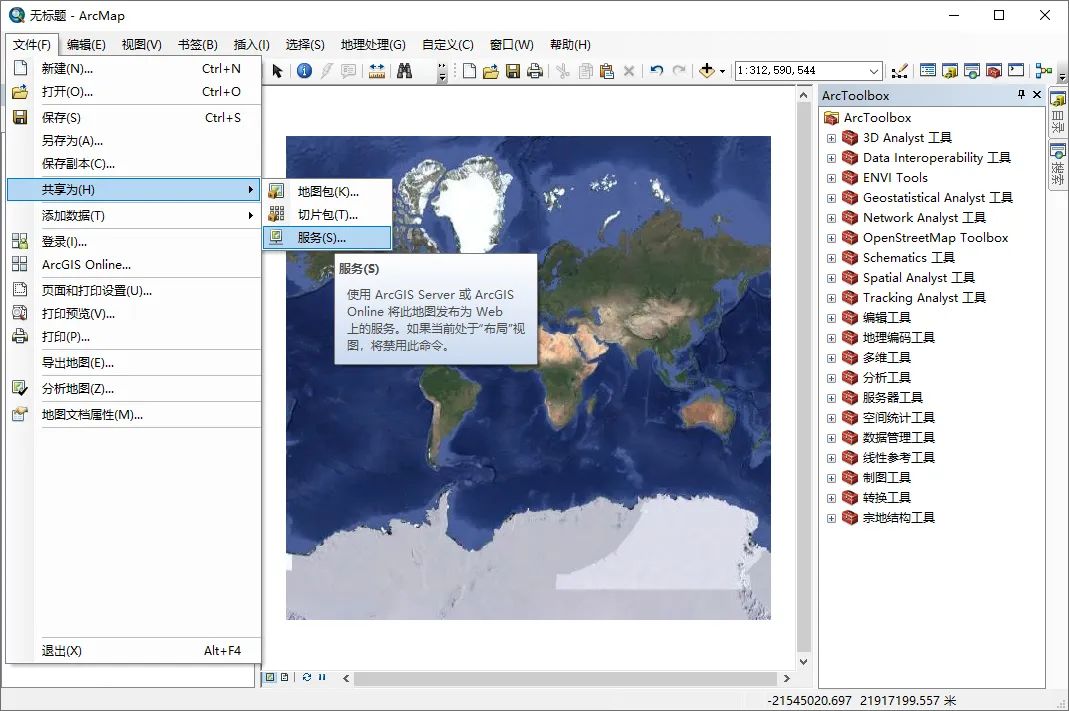This screenshot has width=1069, height=711.
Task: Choose 切片包(T)... in the submenu
Action: point(327,215)
